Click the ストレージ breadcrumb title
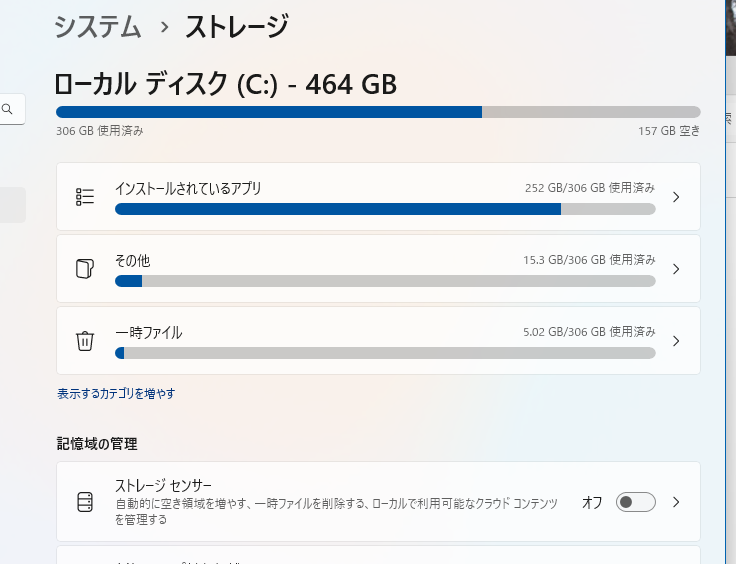Image resolution: width=736 pixels, height=564 pixels. [x=237, y=27]
